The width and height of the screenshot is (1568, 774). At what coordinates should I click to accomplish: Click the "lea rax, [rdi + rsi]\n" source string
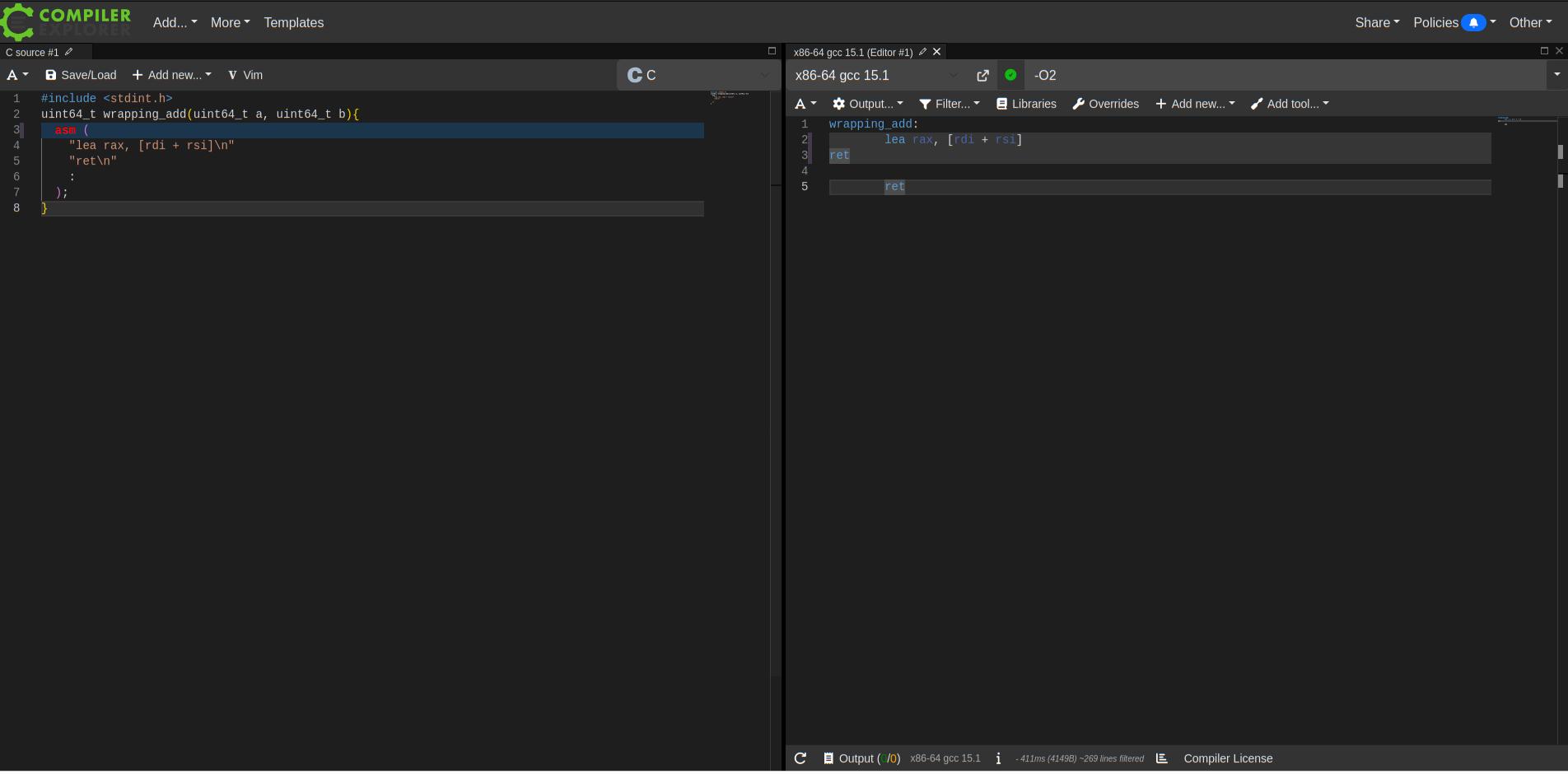coord(152,146)
